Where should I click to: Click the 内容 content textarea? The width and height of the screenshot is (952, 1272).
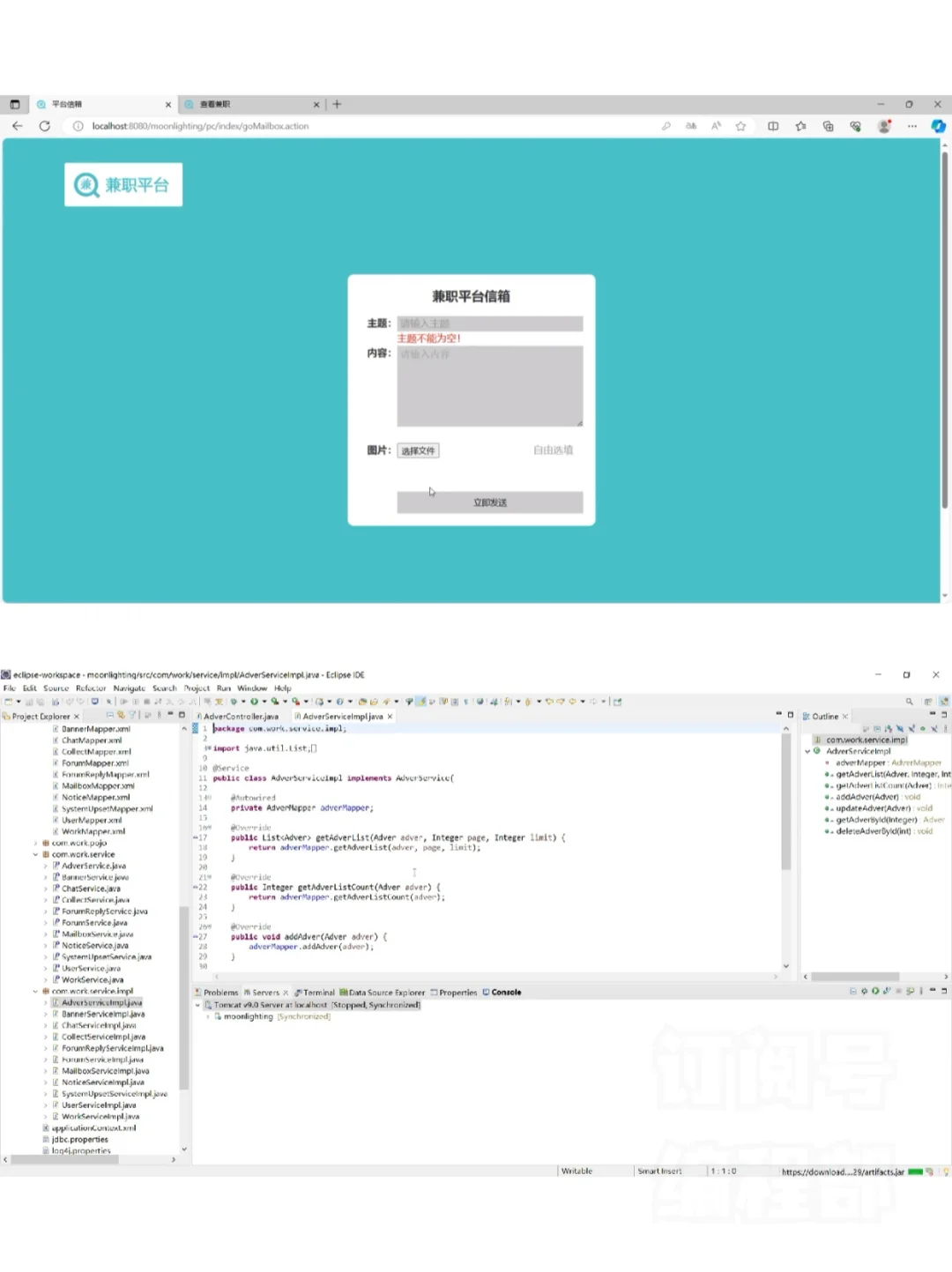coord(489,386)
